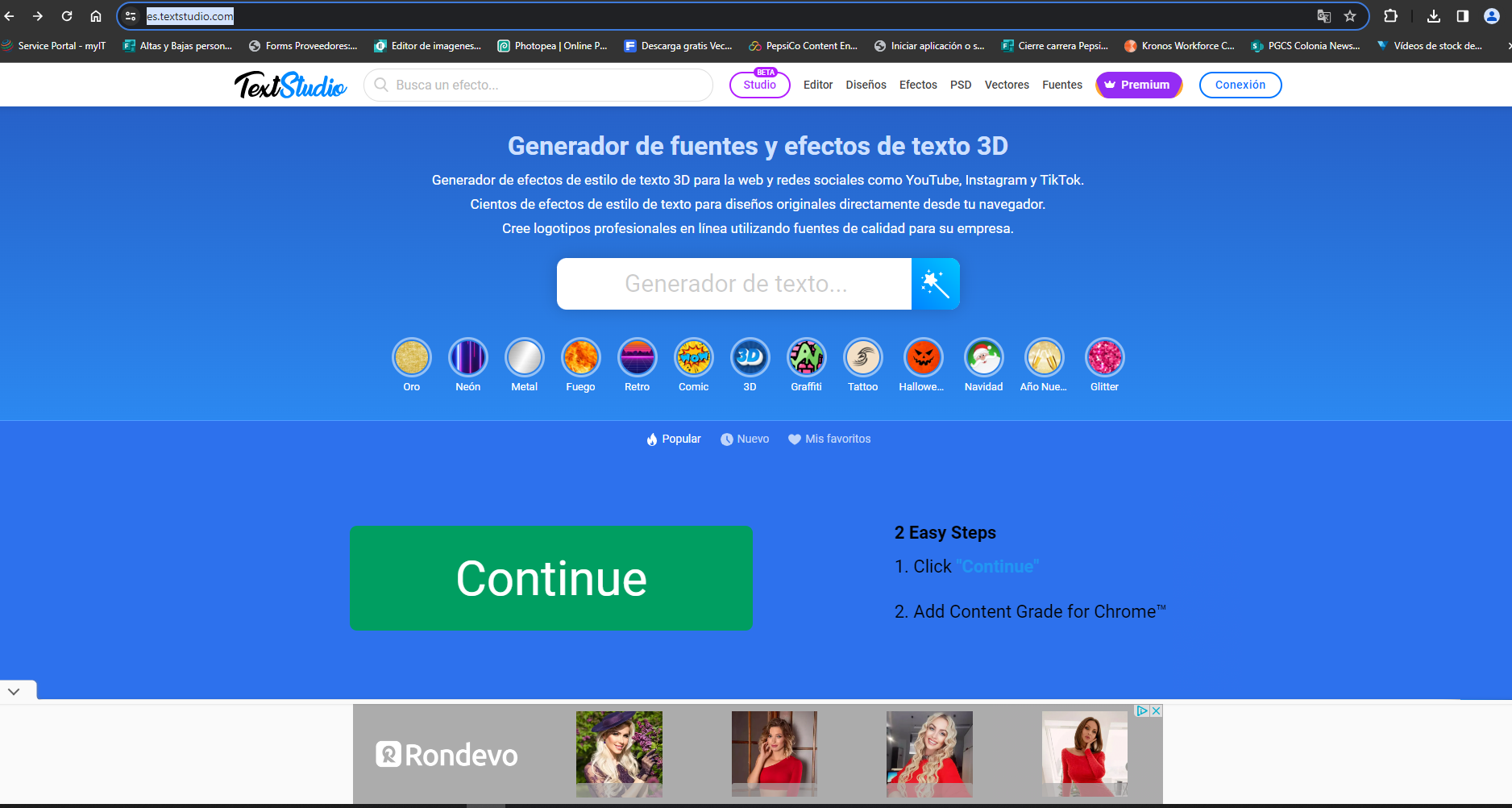Focus the Generador de texto input field
Viewport: 1512px width, 808px height.
tap(734, 284)
